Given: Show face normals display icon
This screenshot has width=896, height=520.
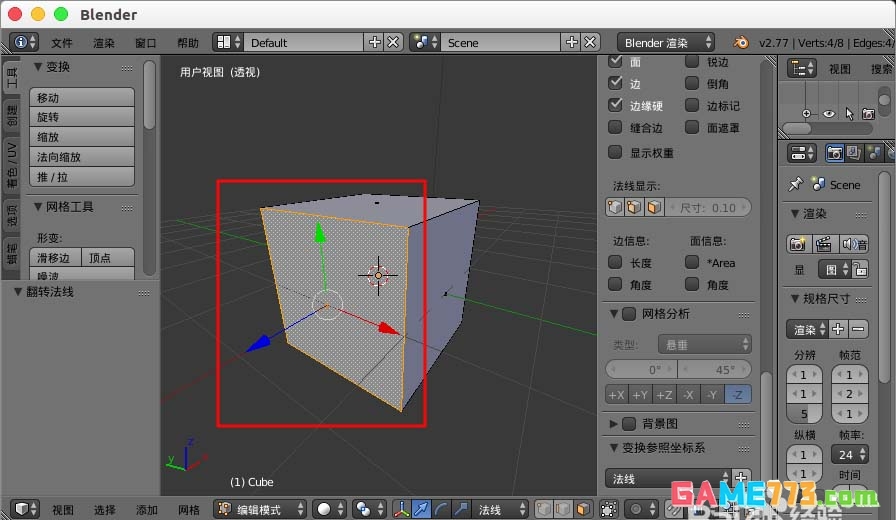Looking at the screenshot, I should coord(654,207).
